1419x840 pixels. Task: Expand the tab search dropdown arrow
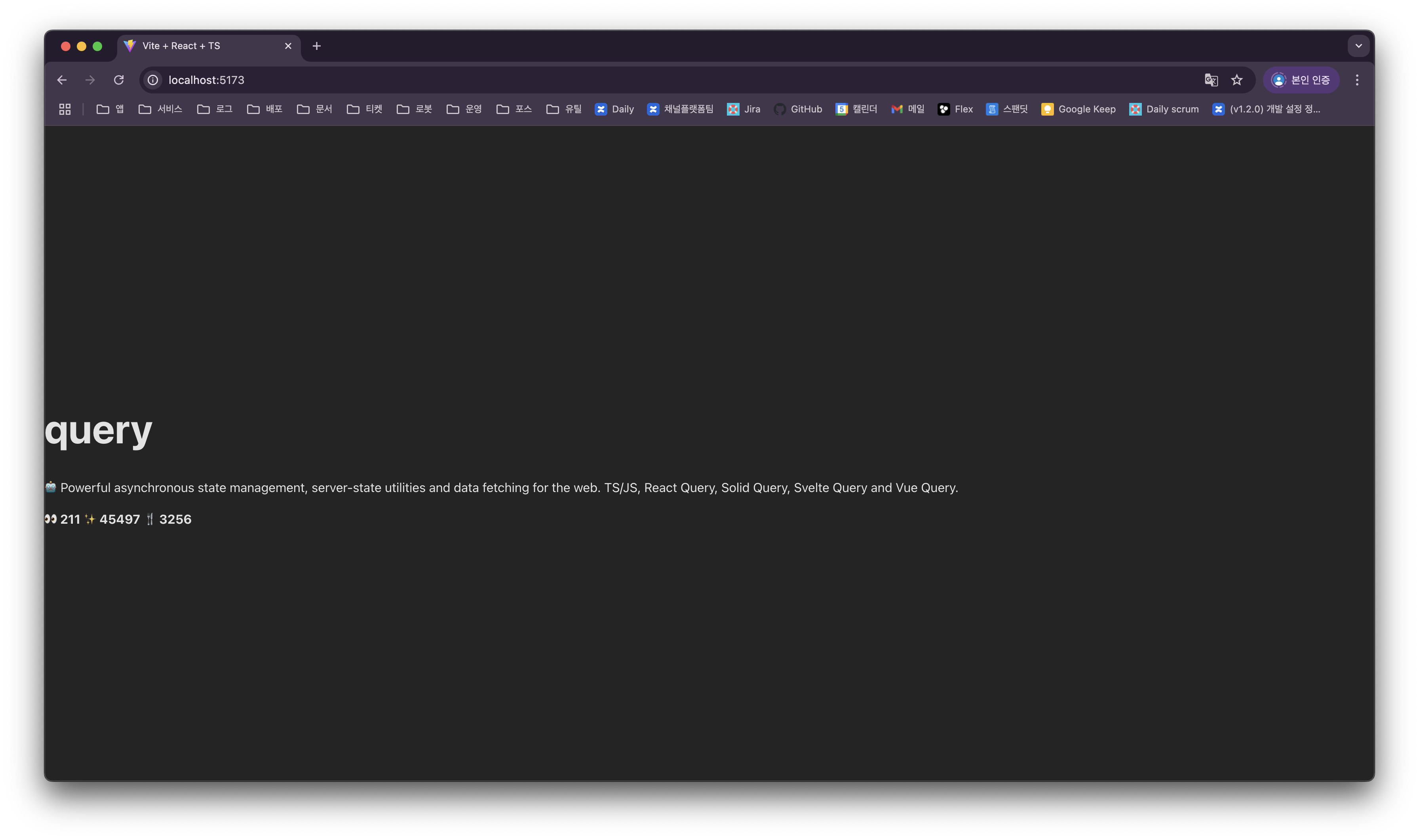(1358, 46)
